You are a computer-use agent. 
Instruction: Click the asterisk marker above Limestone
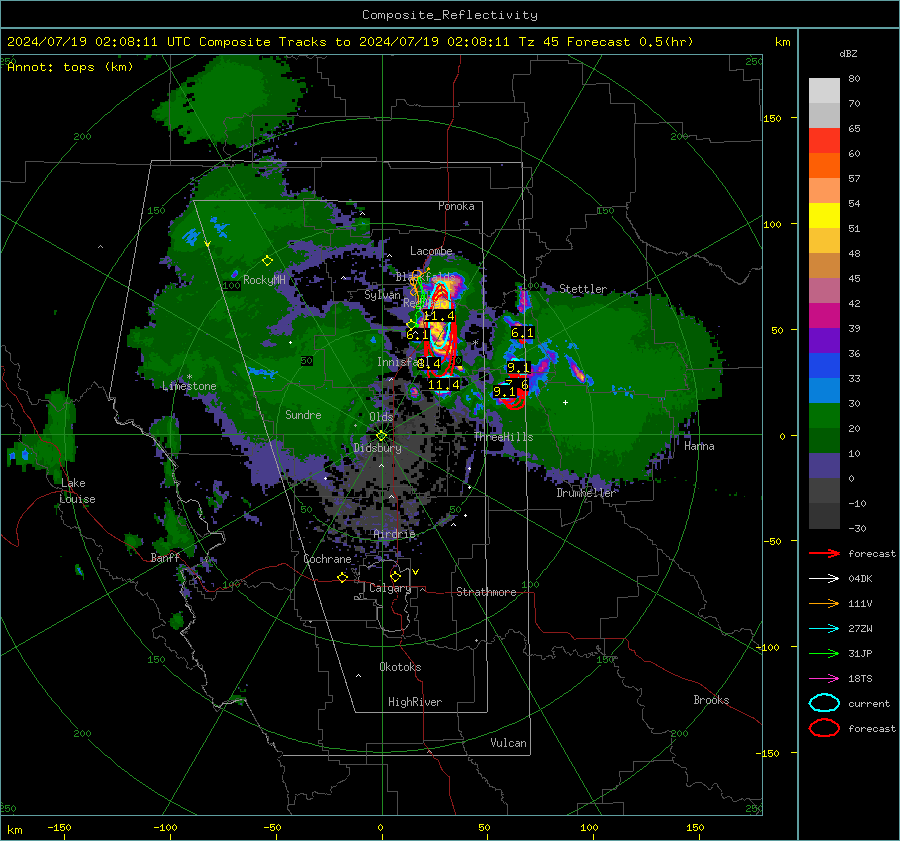click(x=189, y=378)
